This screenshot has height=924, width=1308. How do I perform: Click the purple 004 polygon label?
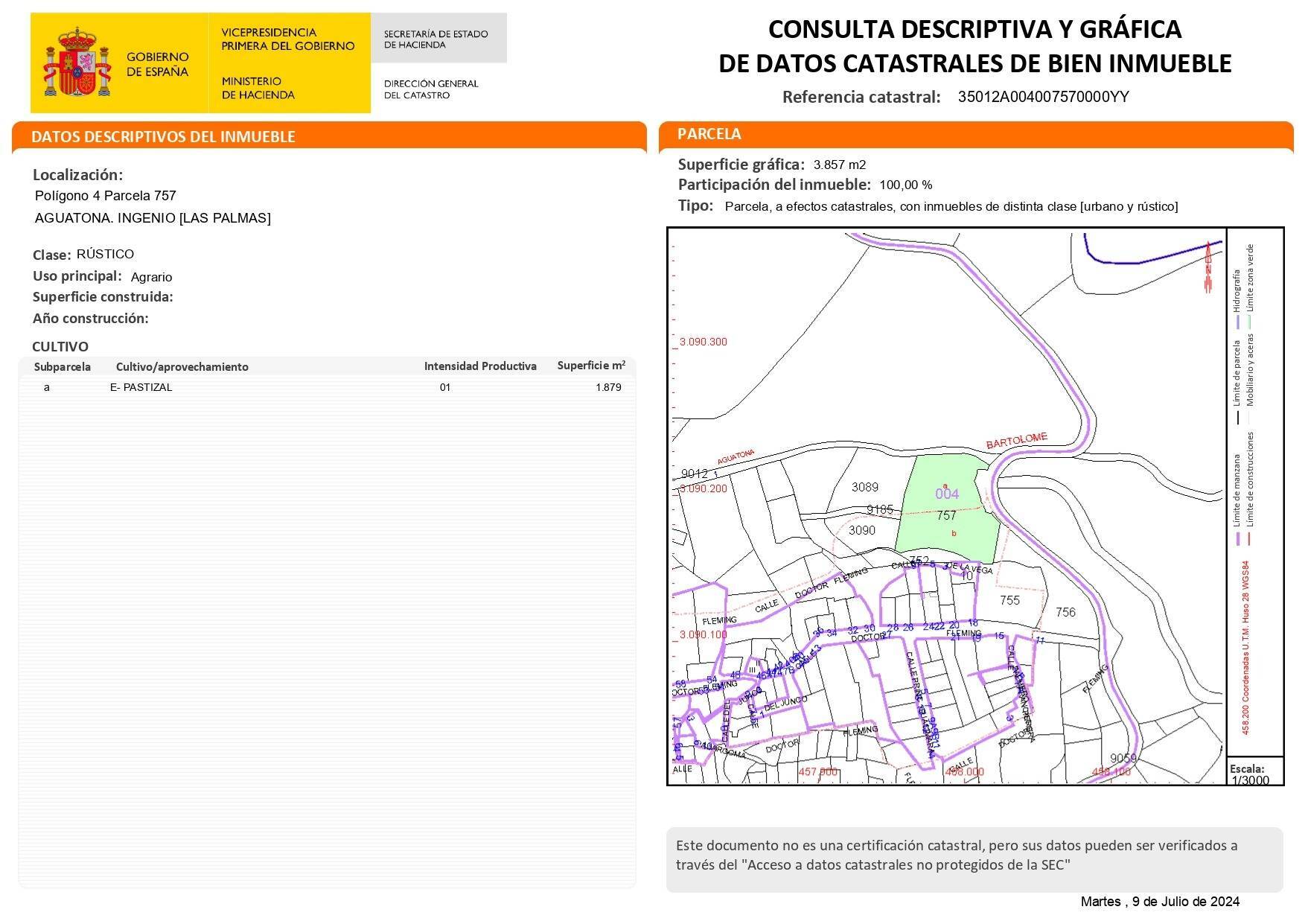(x=947, y=494)
